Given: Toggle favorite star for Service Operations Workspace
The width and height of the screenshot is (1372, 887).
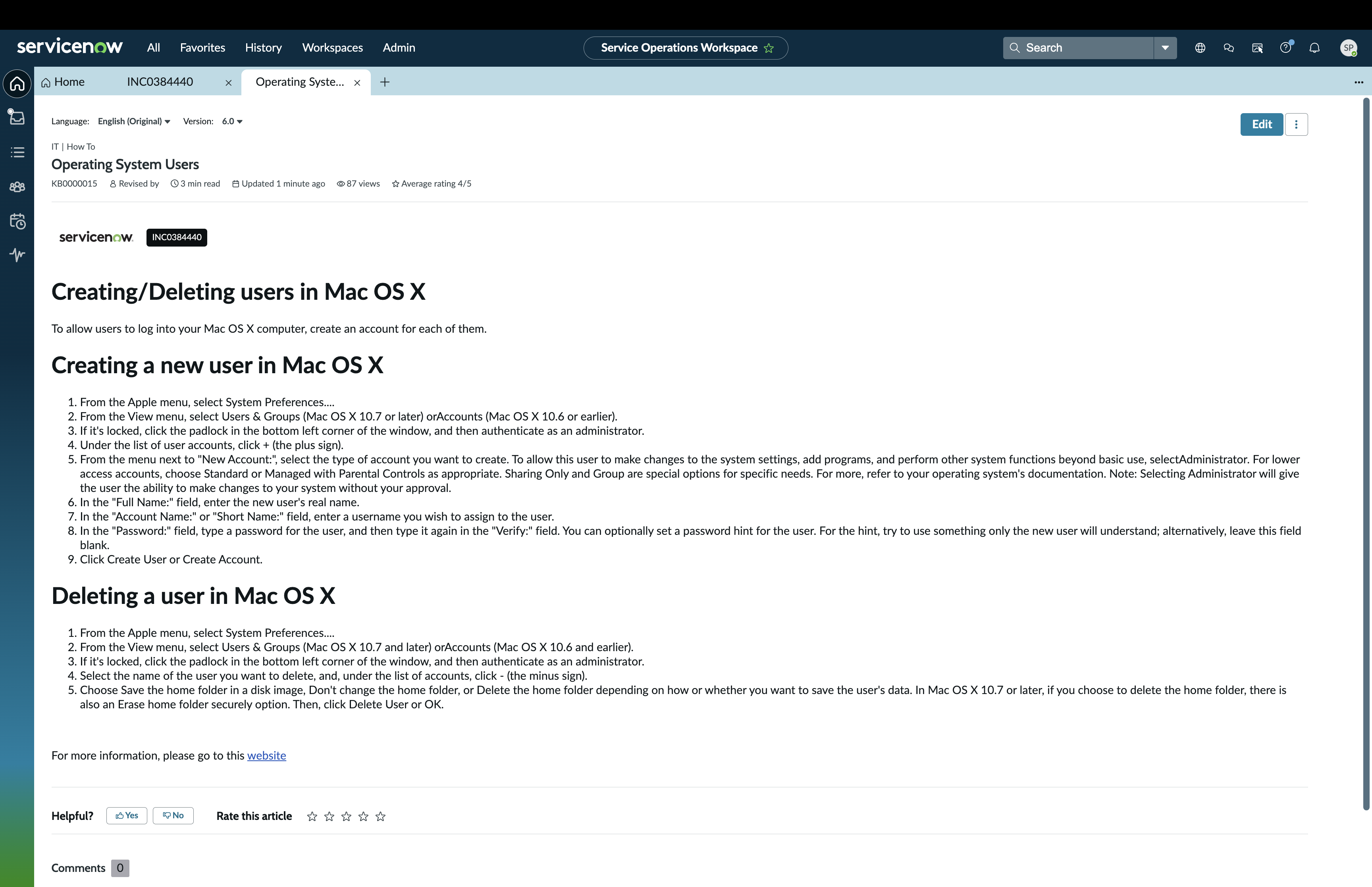Looking at the screenshot, I should tap(769, 48).
